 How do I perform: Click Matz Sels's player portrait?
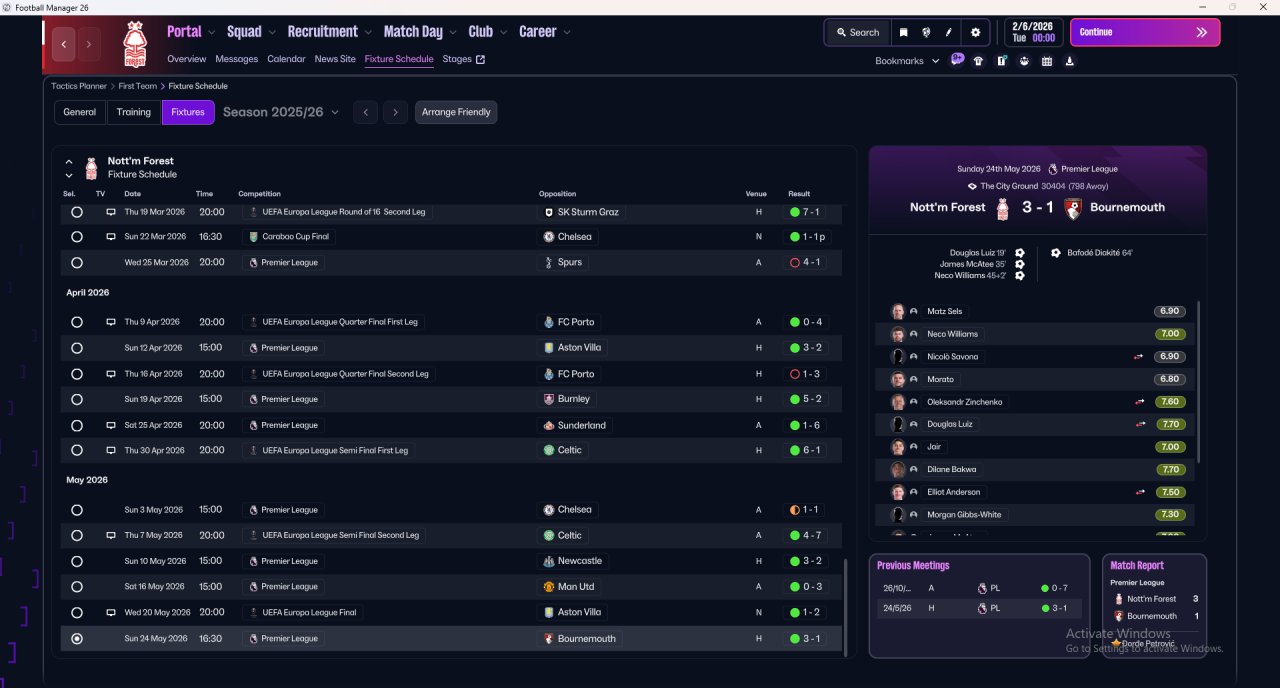898,312
